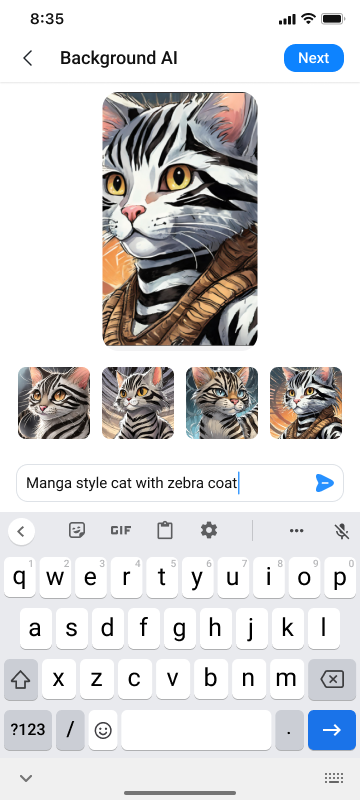Image resolution: width=360 pixels, height=800 pixels.
Task: Open the keyboard clipboard icon
Action: tap(165, 531)
